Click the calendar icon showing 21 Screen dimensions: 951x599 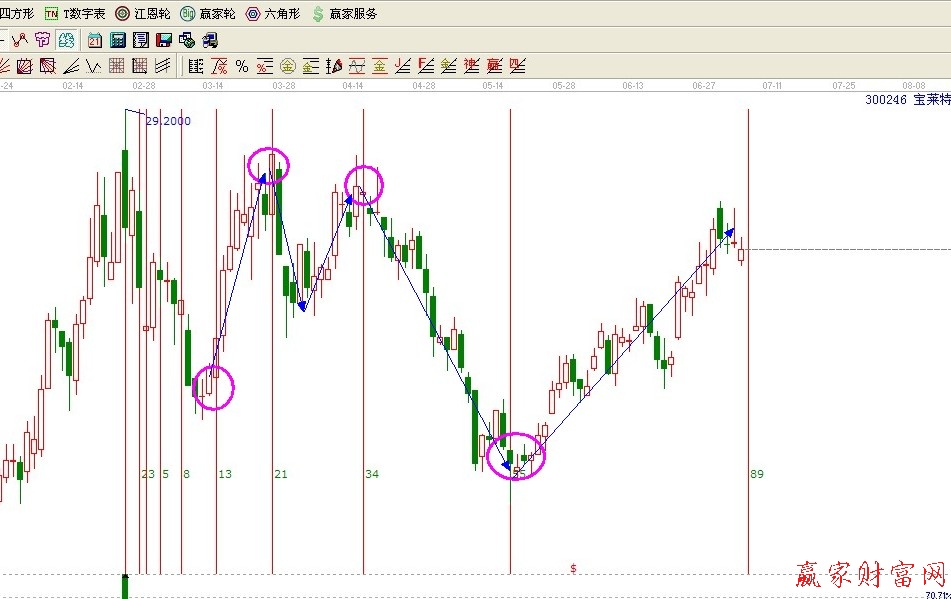[x=95, y=40]
